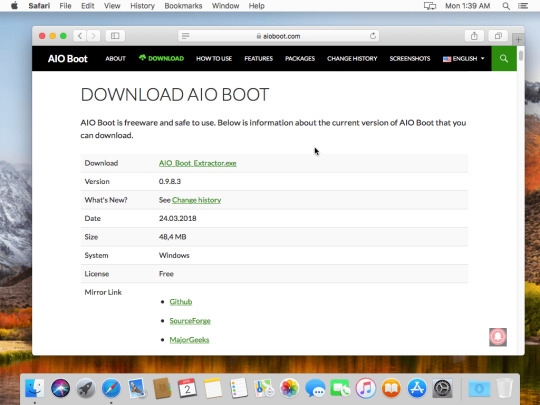Open the Screenshots page
The height and width of the screenshot is (405, 540).
pyautogui.click(x=410, y=59)
